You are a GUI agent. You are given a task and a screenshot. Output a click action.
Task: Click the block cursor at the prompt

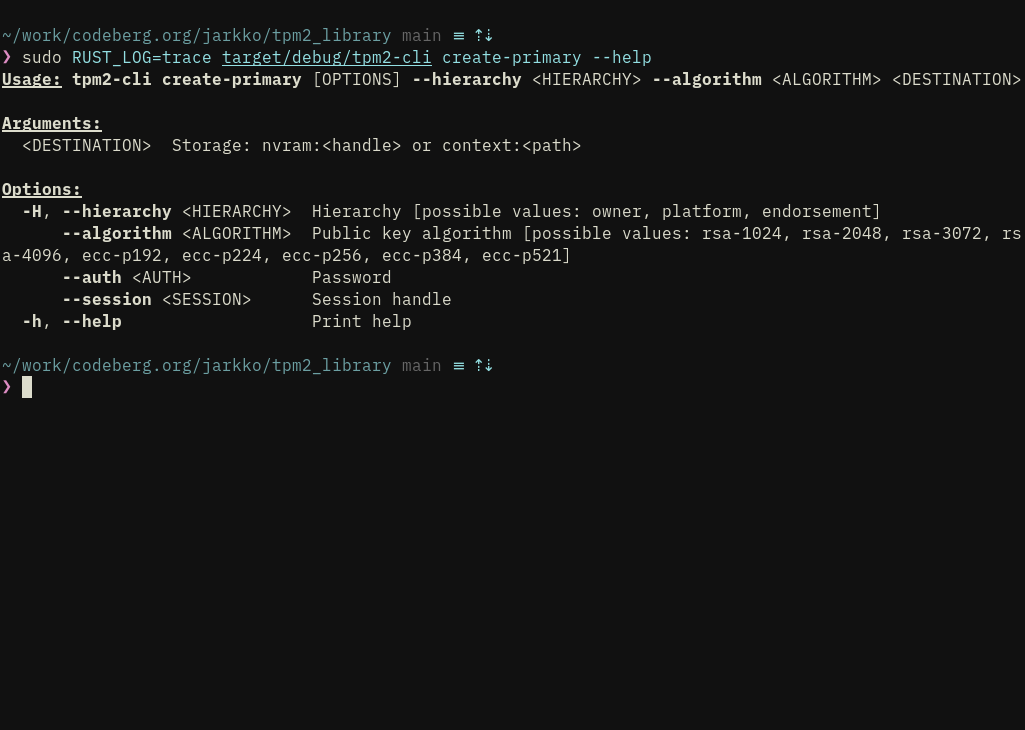pos(27,387)
